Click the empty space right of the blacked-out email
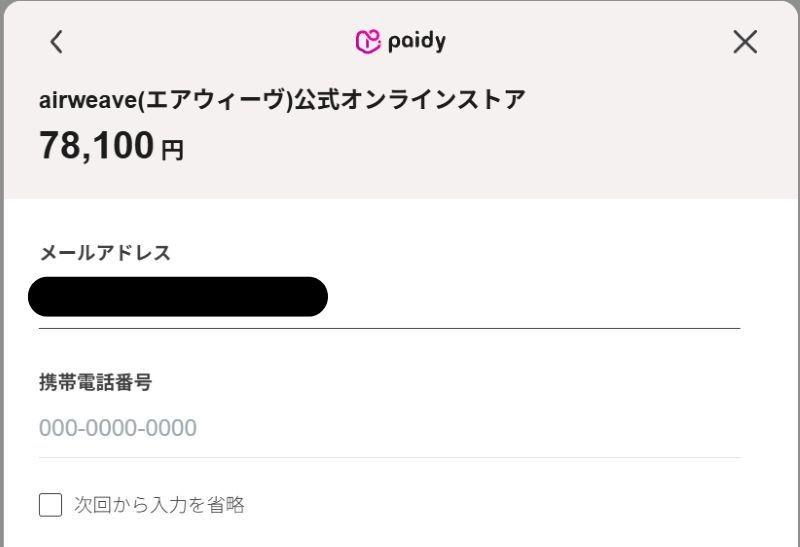Image resolution: width=800 pixels, height=547 pixels. pyautogui.click(x=530, y=297)
